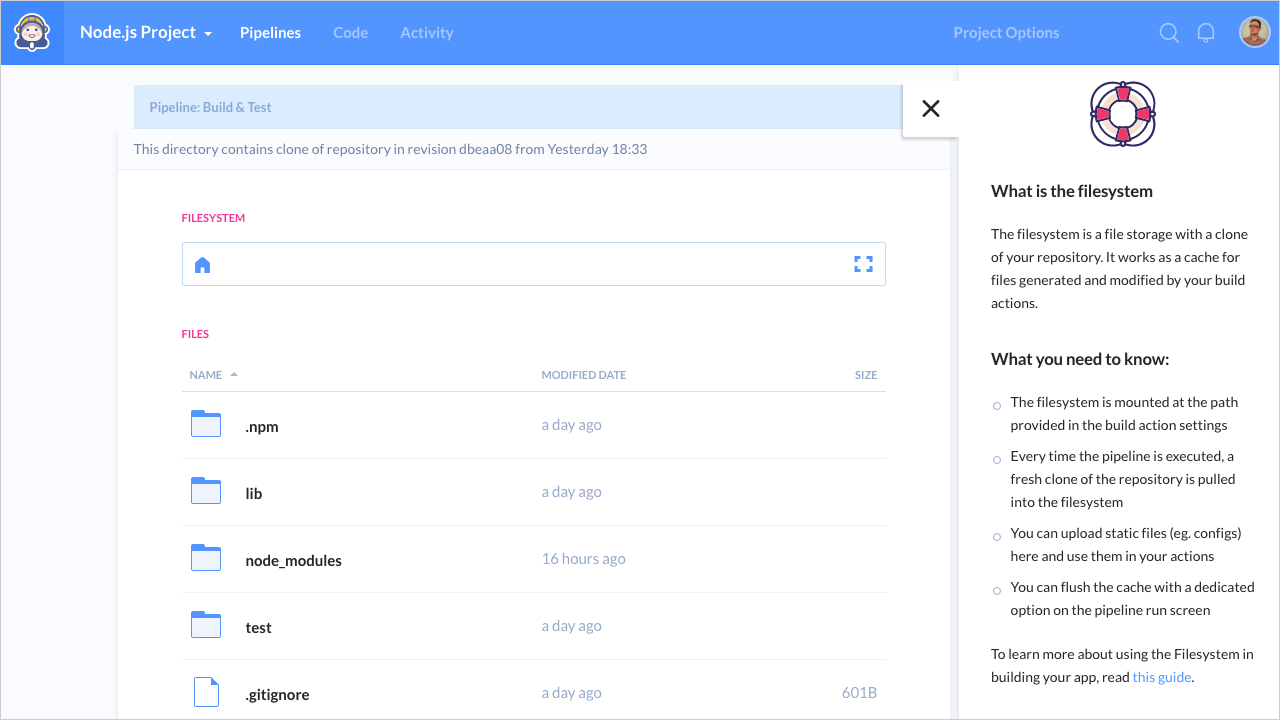This screenshot has width=1280, height=720.
Task: Open Project Options
Action: (x=1006, y=32)
